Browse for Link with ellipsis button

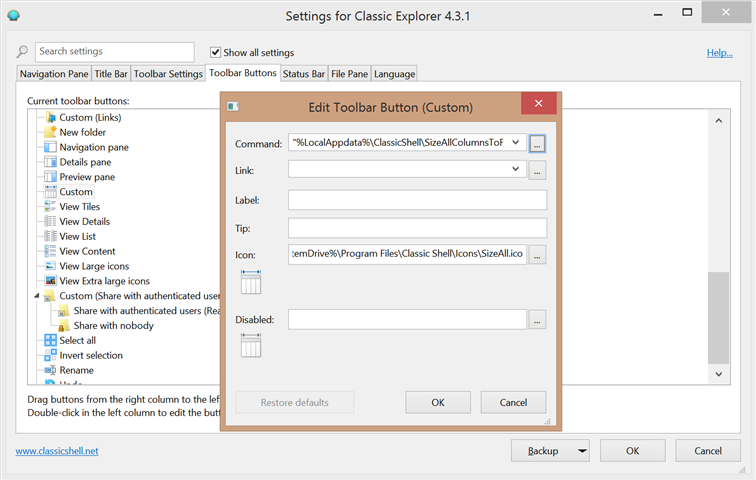click(537, 170)
